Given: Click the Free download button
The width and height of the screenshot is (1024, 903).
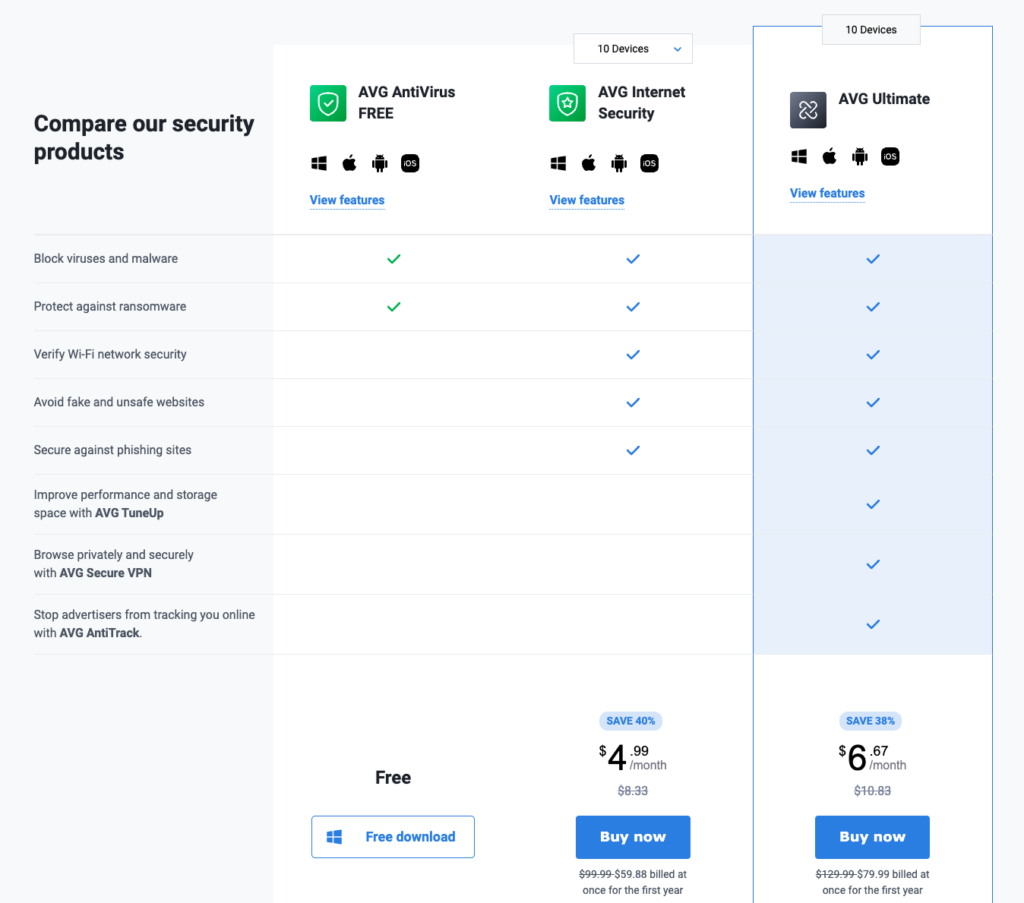Looking at the screenshot, I should coord(393,837).
